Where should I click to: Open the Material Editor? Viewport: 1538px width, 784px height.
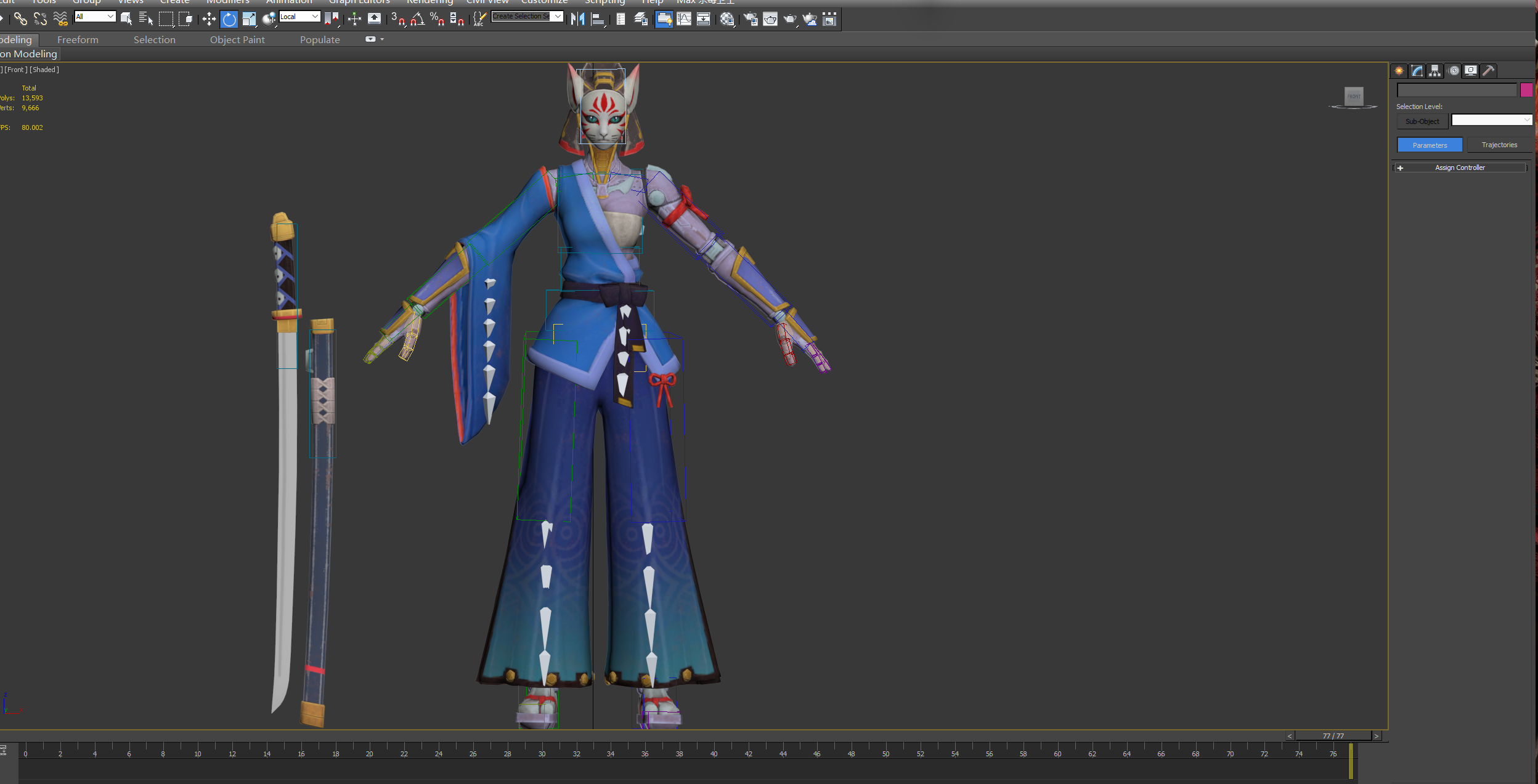[x=727, y=19]
